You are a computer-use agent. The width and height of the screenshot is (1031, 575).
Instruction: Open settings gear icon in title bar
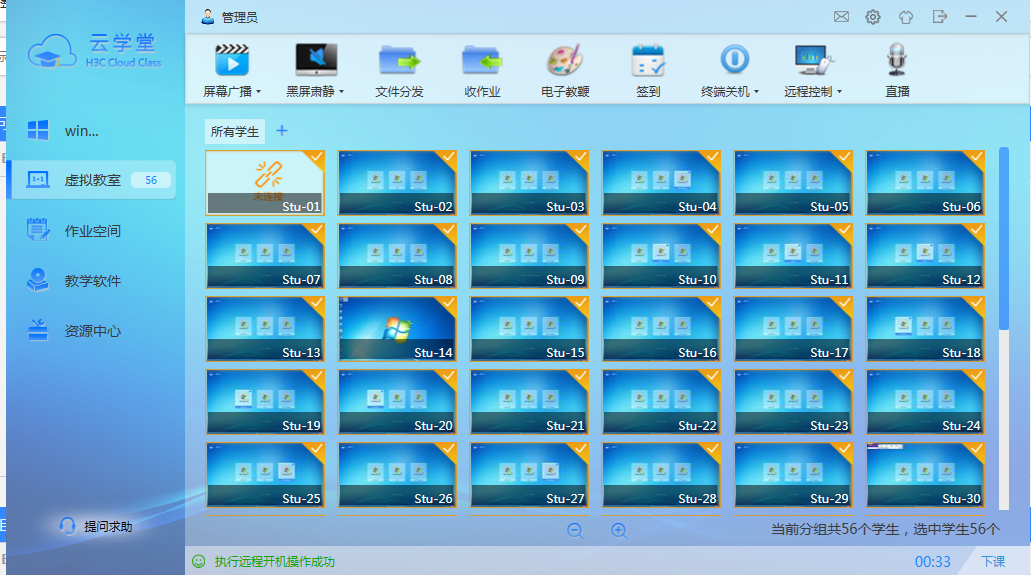coord(873,16)
